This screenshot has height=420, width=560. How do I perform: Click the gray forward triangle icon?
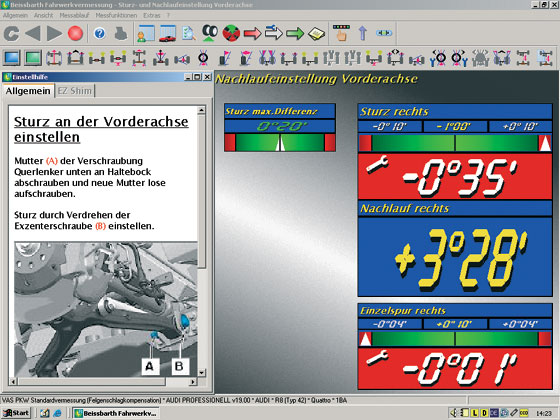pyautogui.click(x=54, y=34)
